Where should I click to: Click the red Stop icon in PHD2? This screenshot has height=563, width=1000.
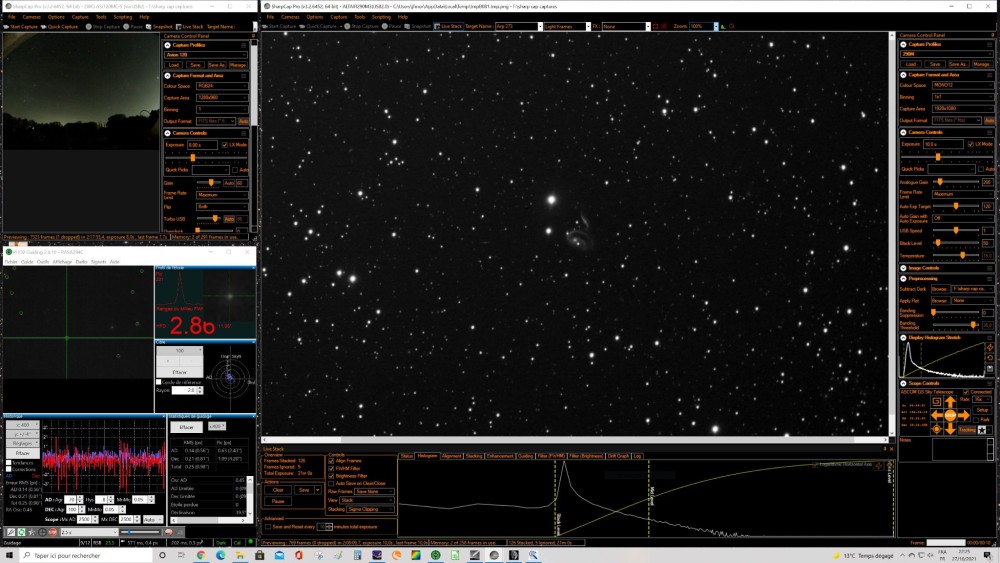(x=52, y=532)
